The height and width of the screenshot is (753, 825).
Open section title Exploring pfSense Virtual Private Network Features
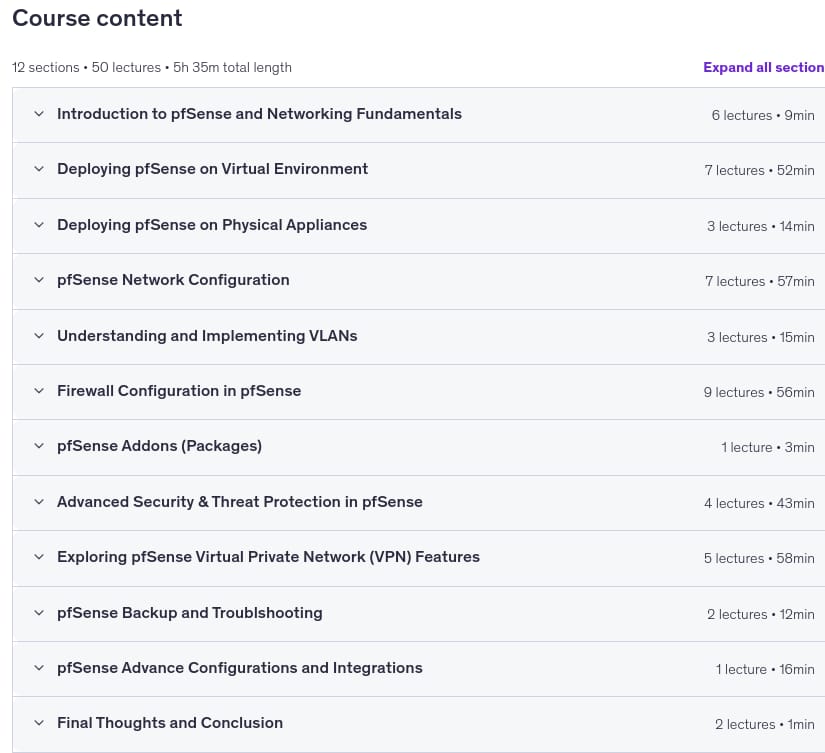pyautogui.click(x=268, y=557)
